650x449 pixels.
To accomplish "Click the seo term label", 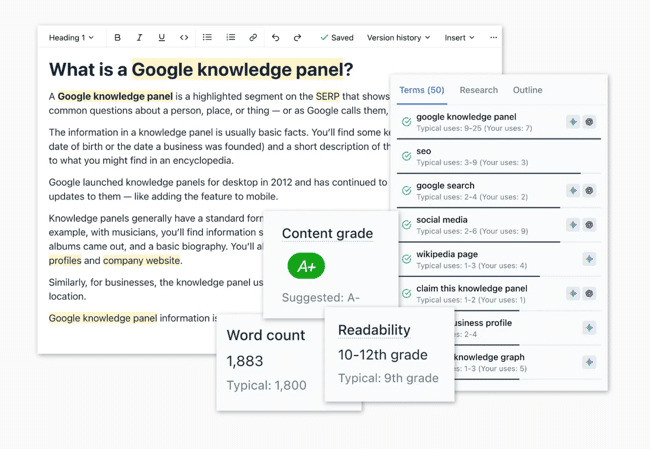I will point(424,151).
